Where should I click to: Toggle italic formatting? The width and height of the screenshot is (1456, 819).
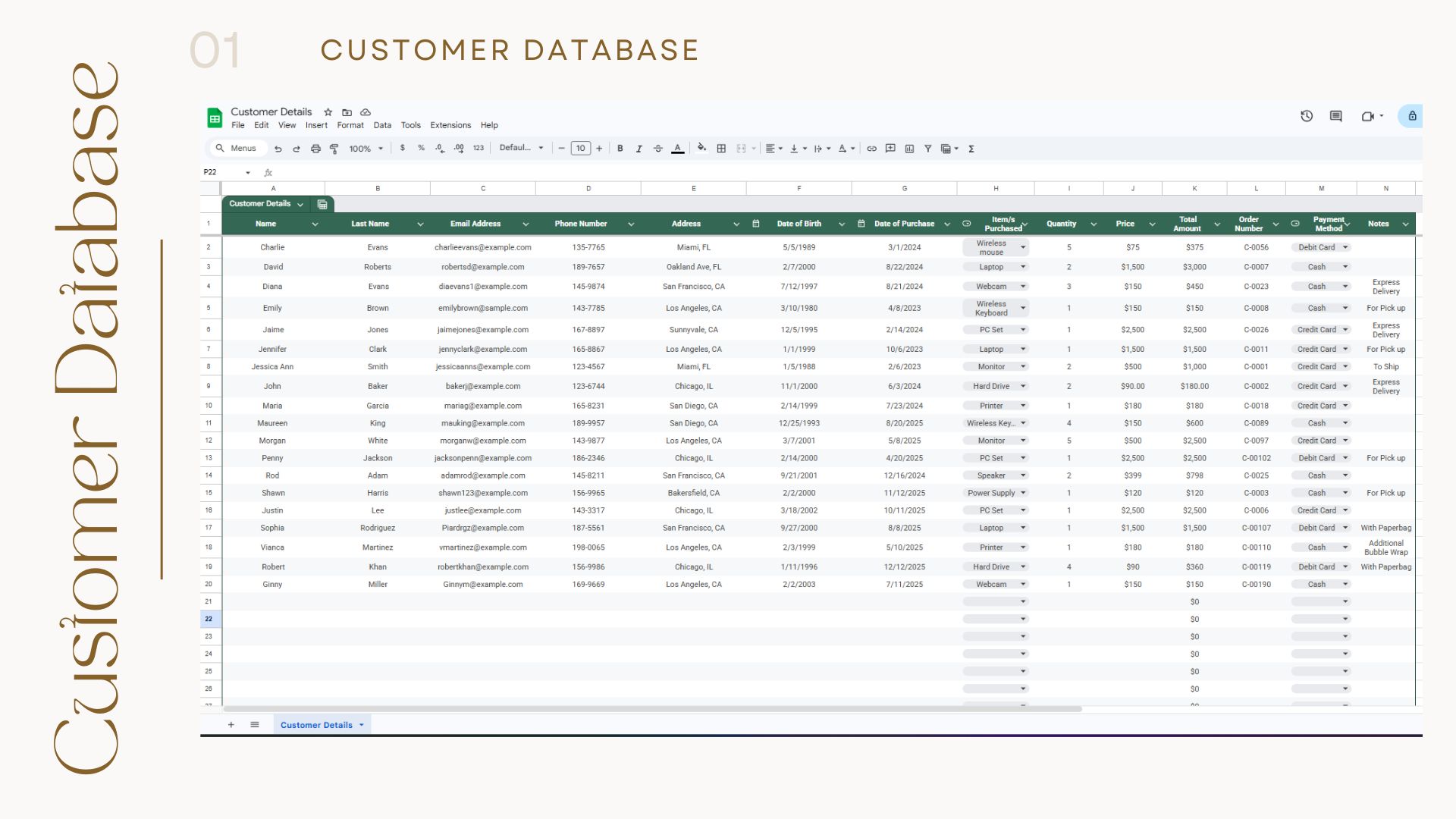pyautogui.click(x=639, y=149)
